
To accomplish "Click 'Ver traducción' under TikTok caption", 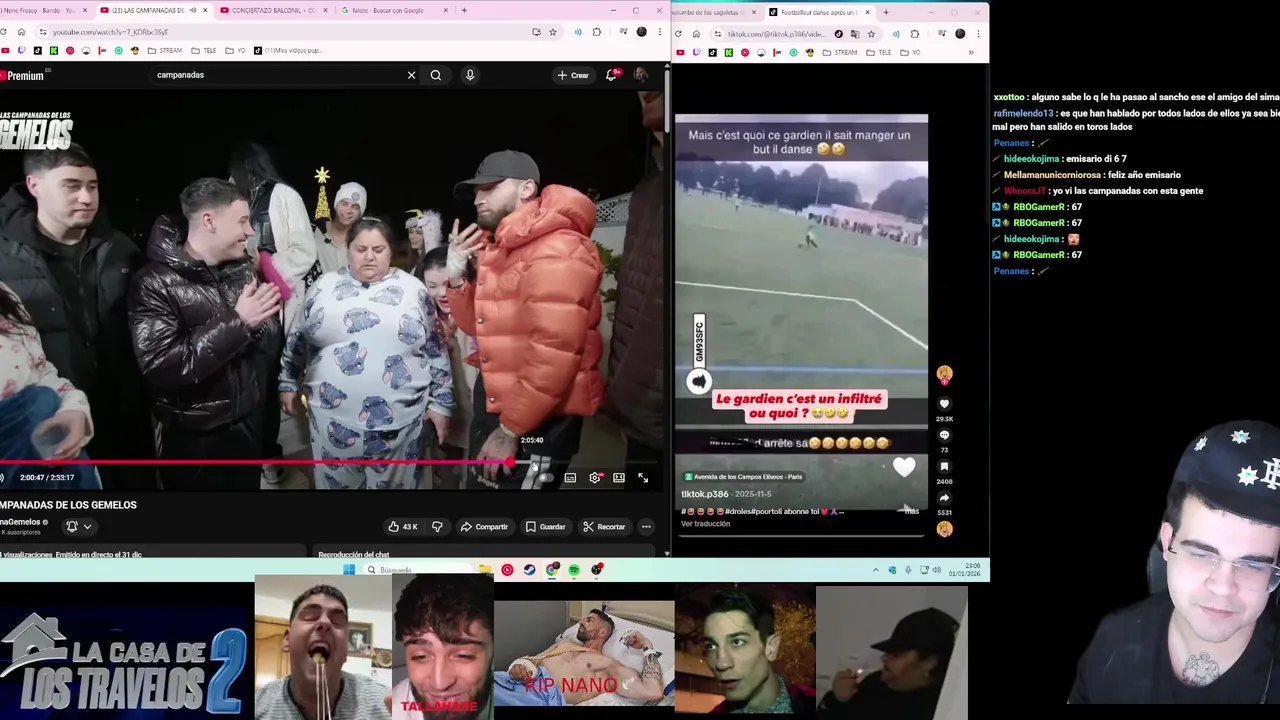I will point(706,524).
